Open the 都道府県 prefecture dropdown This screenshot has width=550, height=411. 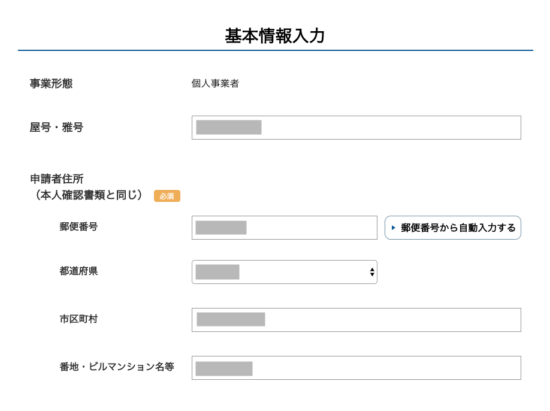click(x=284, y=272)
